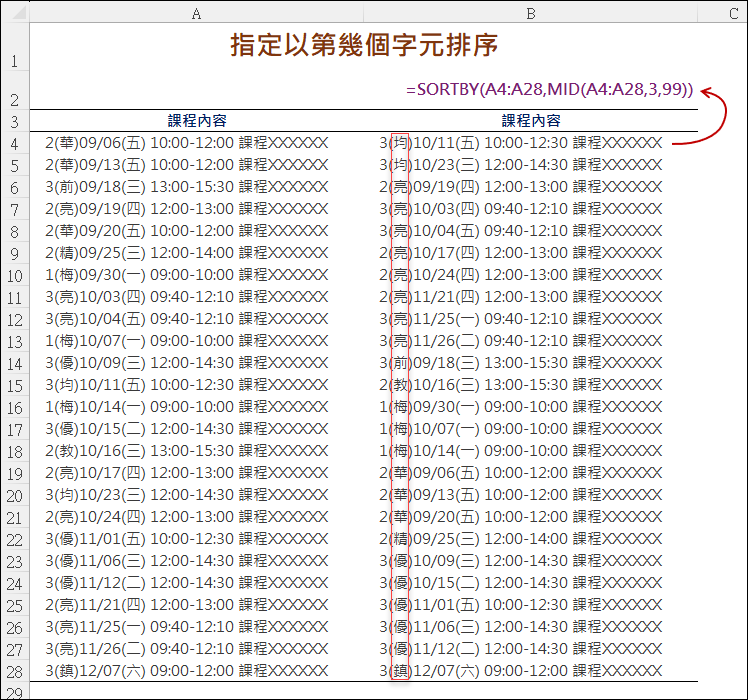
Task: Select row 3 header
Action: [15, 121]
